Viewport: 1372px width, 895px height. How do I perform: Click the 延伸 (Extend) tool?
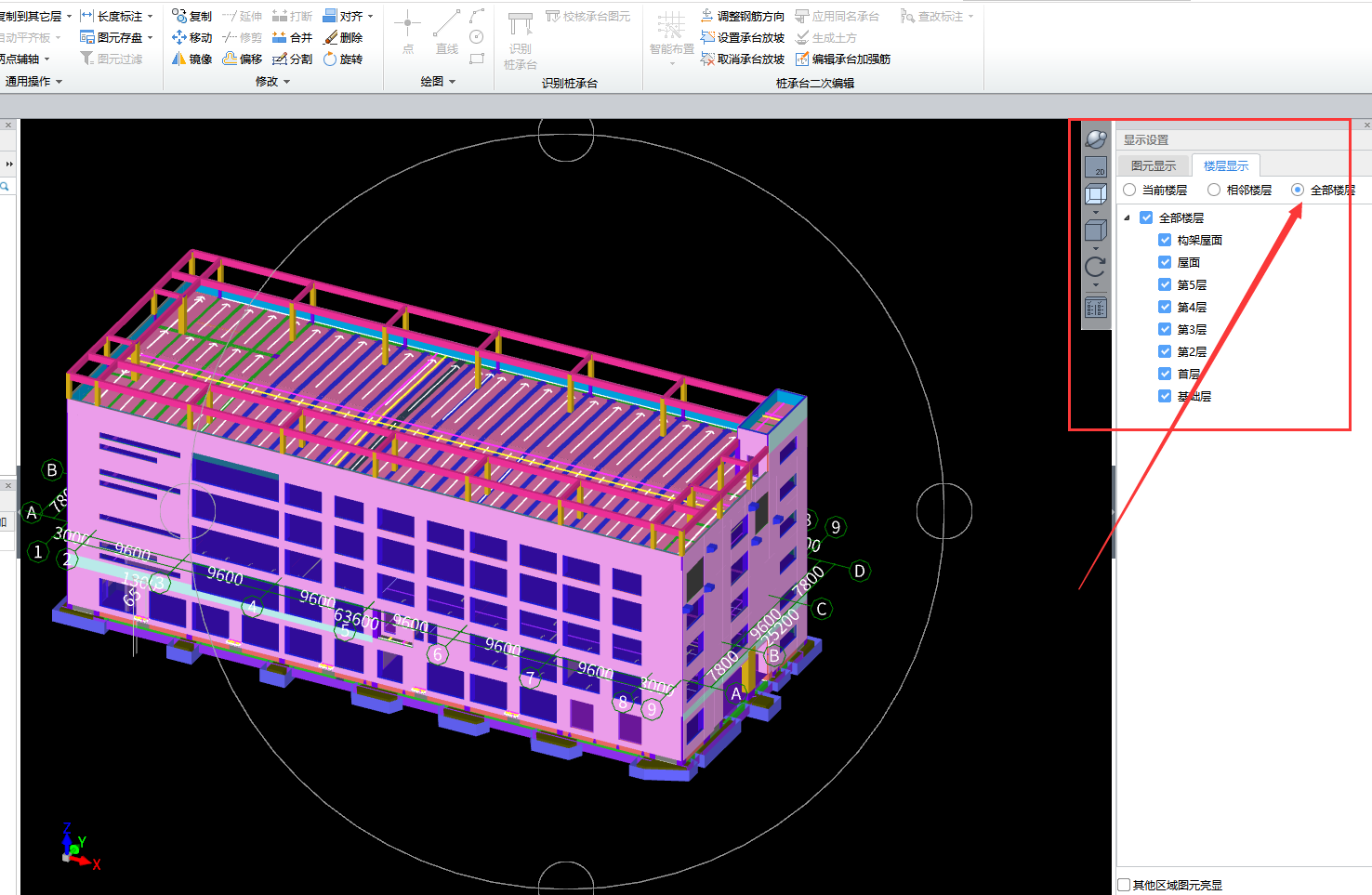[x=242, y=16]
